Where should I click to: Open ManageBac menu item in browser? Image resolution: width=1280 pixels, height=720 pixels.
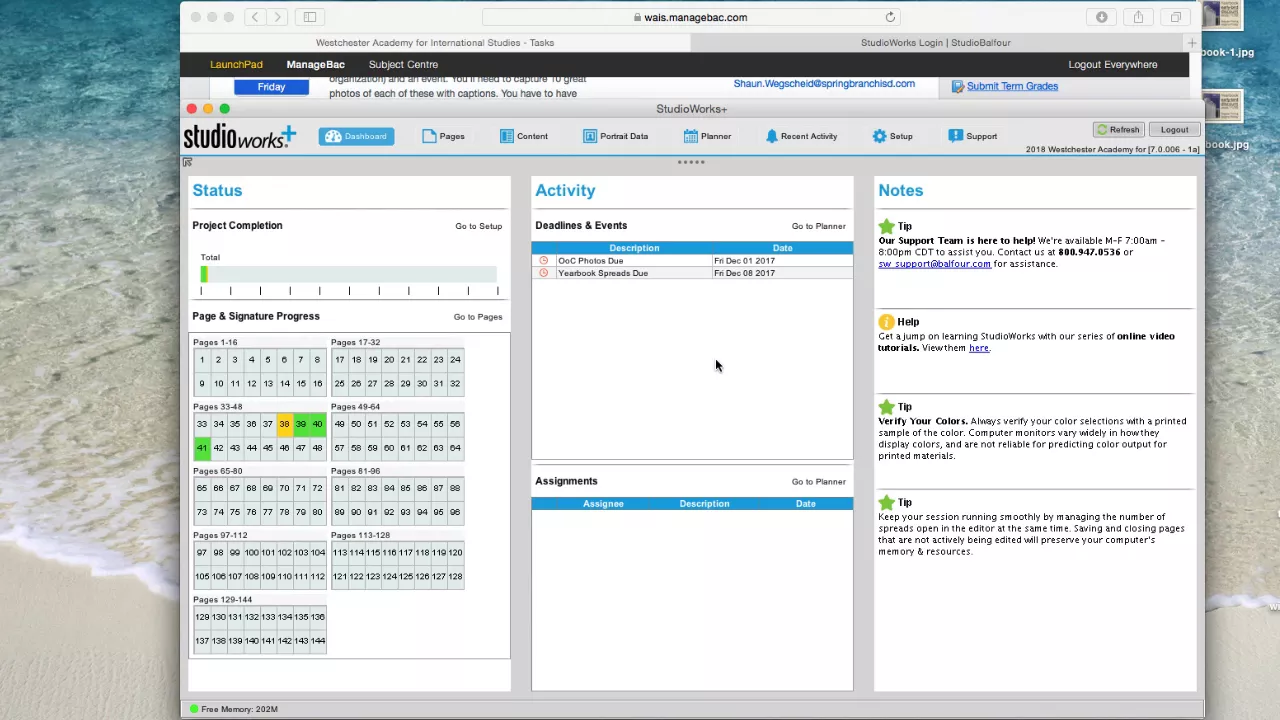315,64
